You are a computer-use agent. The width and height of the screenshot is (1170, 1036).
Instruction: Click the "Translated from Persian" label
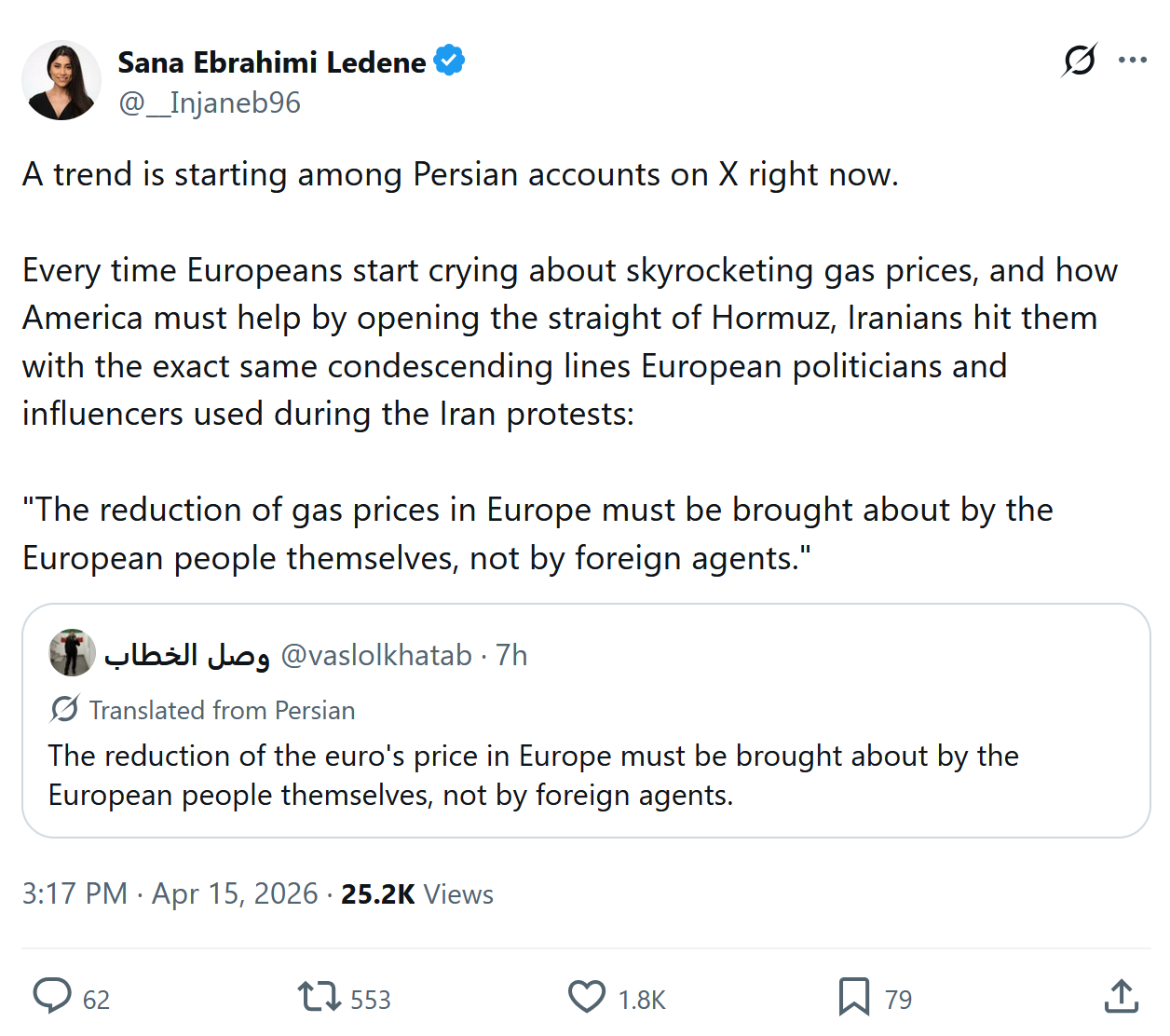click(222, 711)
